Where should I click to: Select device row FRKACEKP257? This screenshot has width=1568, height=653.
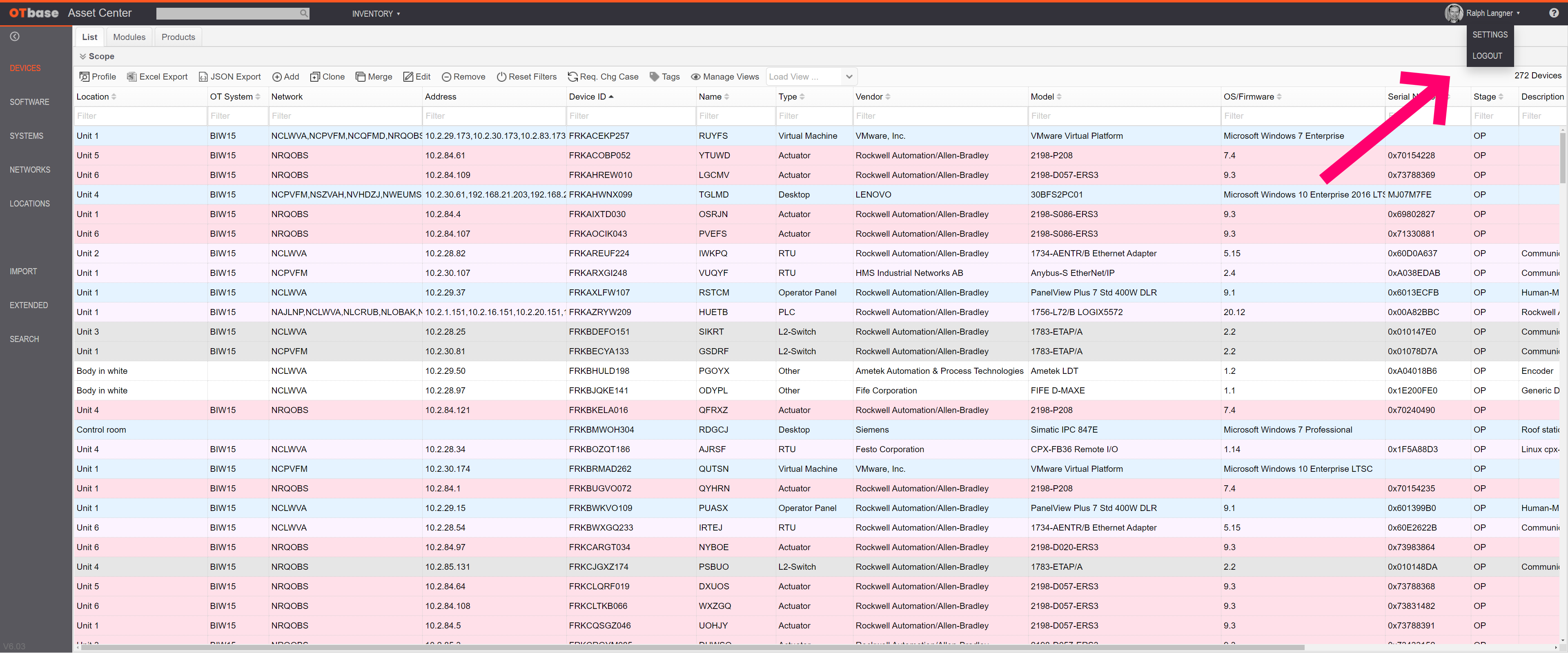(816, 136)
